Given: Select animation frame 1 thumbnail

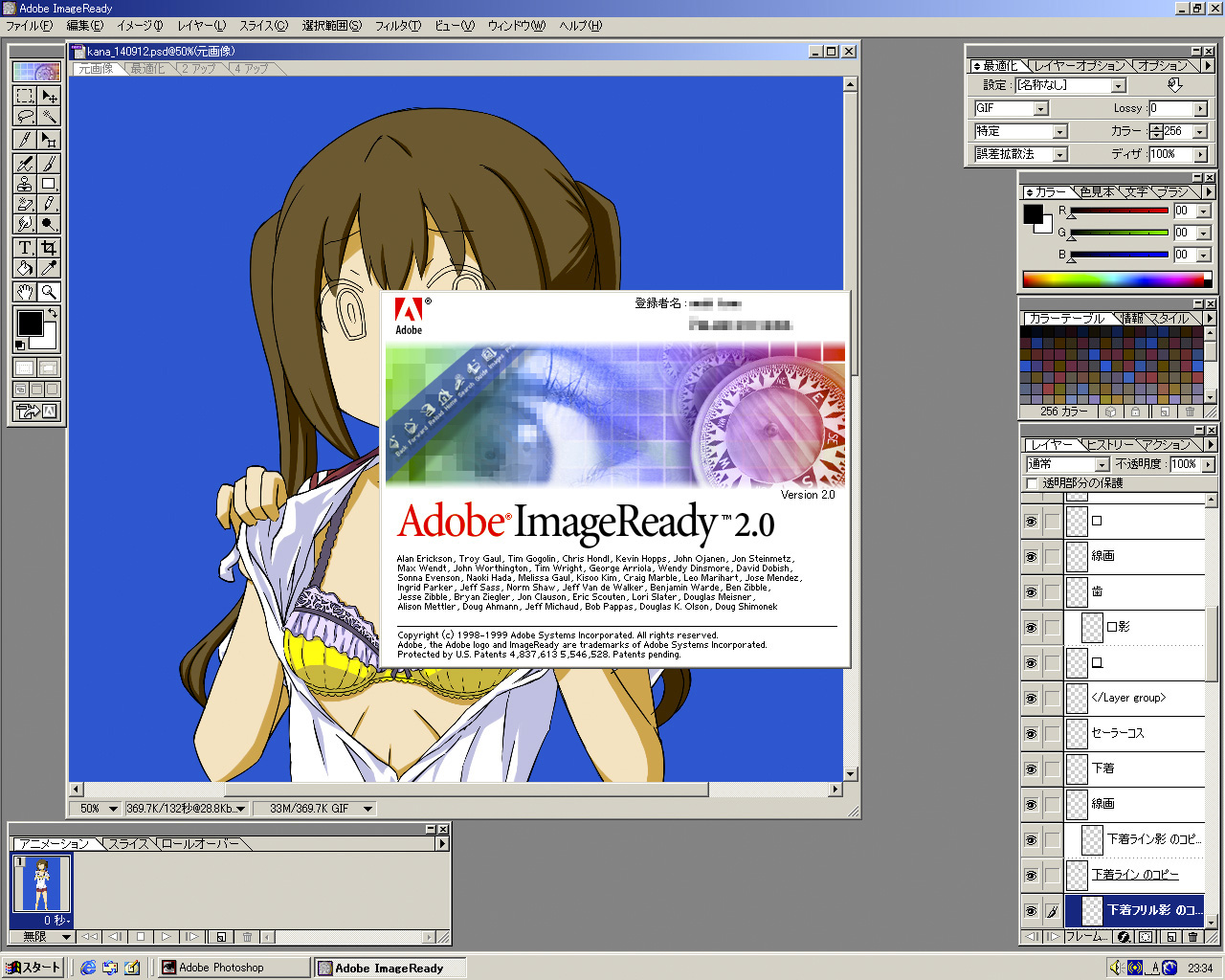Looking at the screenshot, I should pyautogui.click(x=40, y=883).
